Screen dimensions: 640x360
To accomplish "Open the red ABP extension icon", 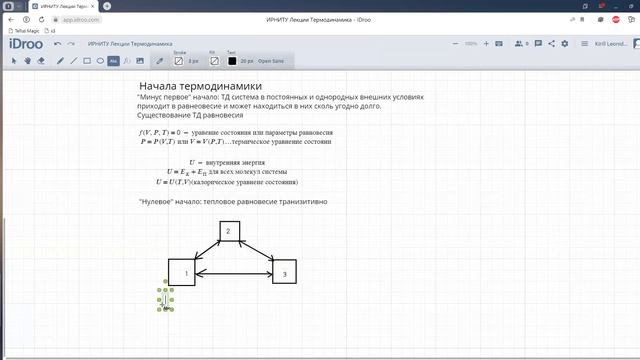I will (616, 20).
